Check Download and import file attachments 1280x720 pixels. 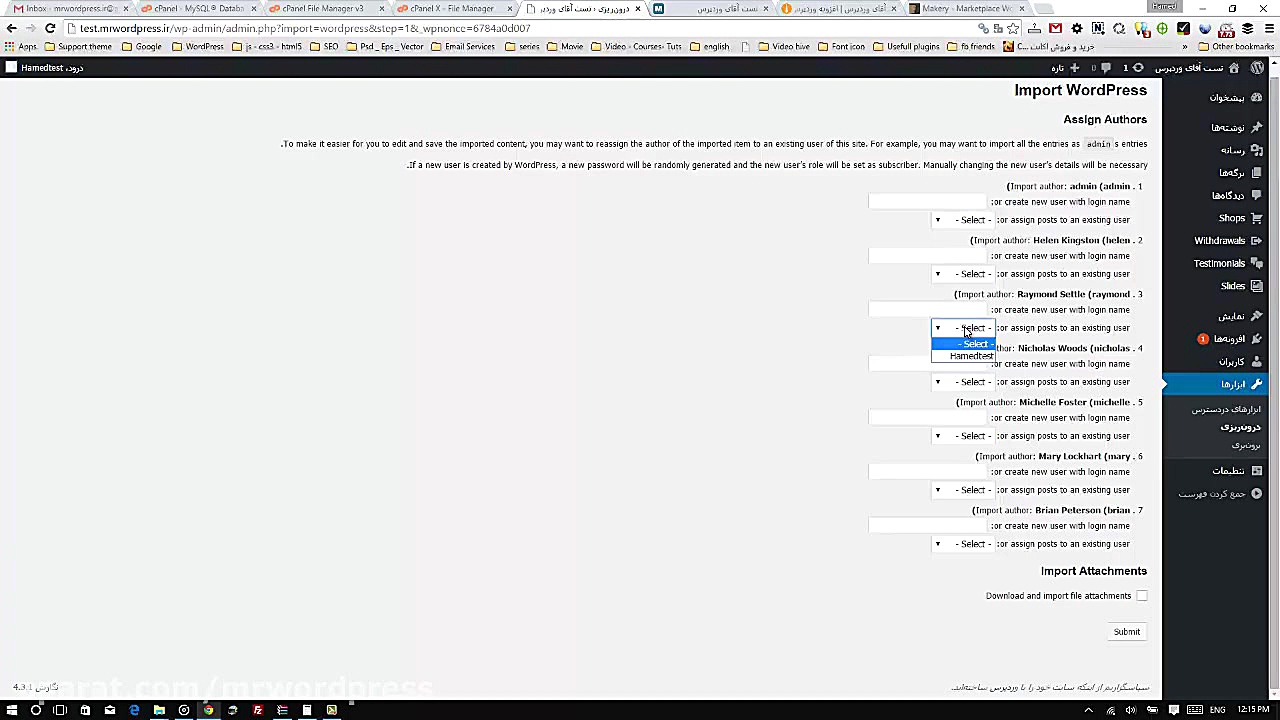(x=1142, y=596)
